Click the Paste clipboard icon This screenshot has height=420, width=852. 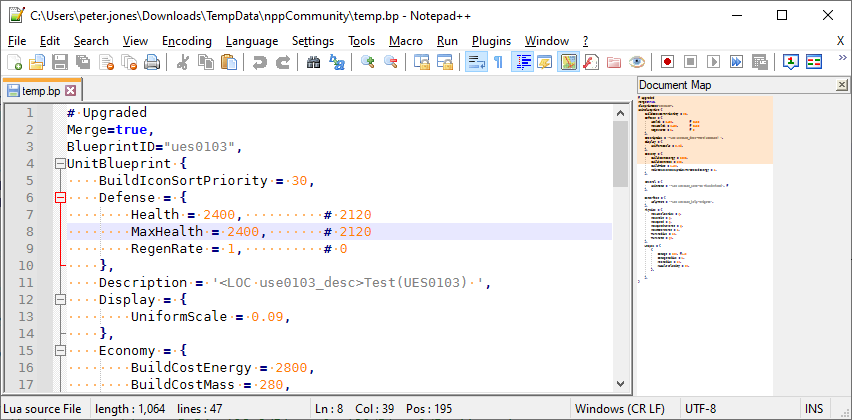[x=229, y=62]
